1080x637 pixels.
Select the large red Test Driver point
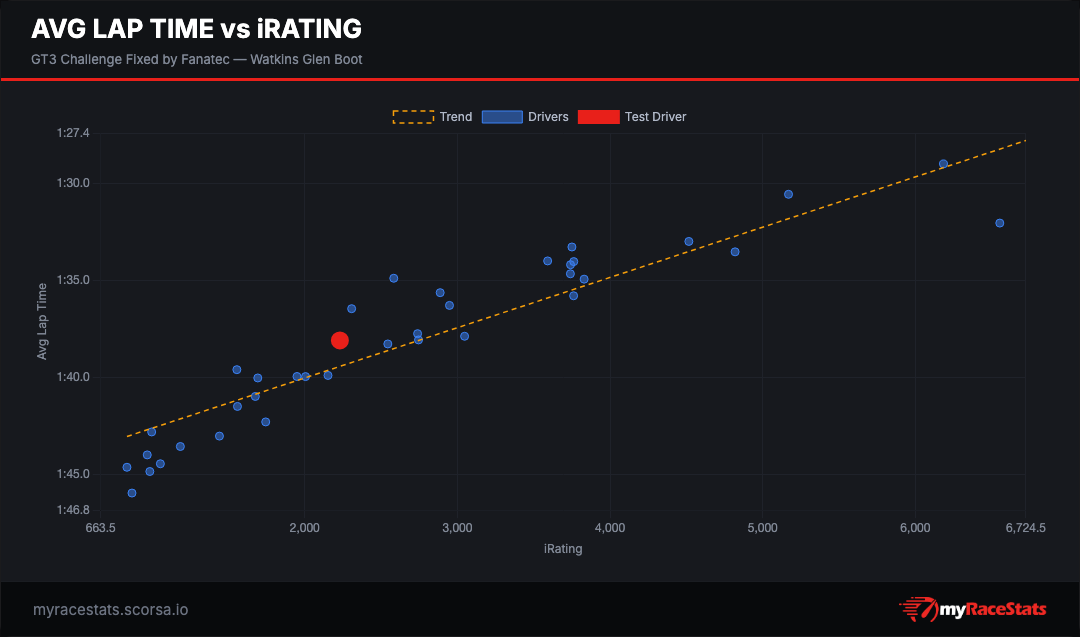pos(340,340)
